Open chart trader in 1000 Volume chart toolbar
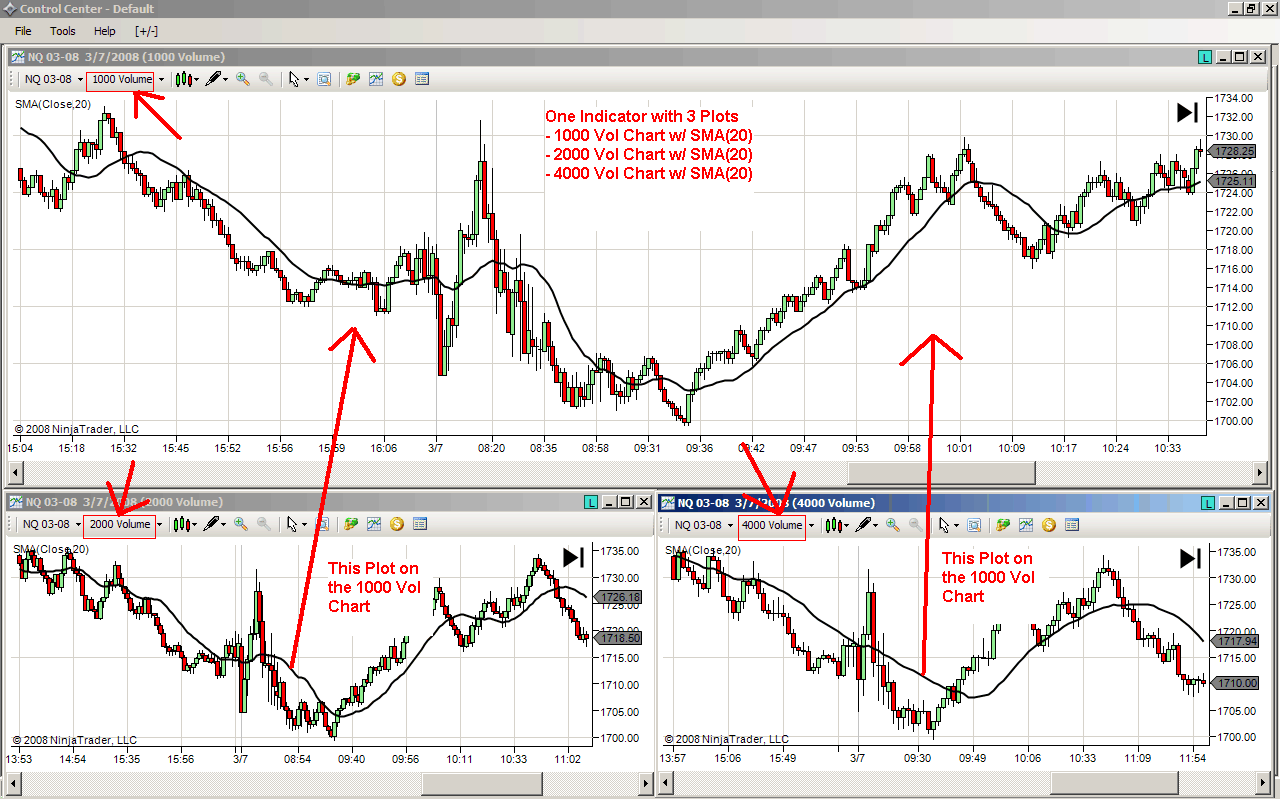1280x800 pixels. [352, 79]
